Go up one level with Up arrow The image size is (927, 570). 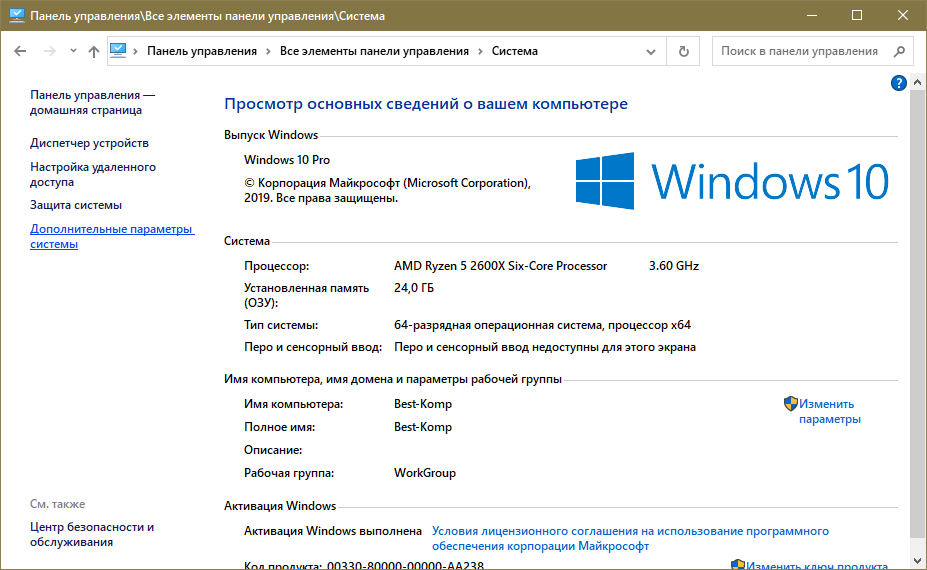94,51
